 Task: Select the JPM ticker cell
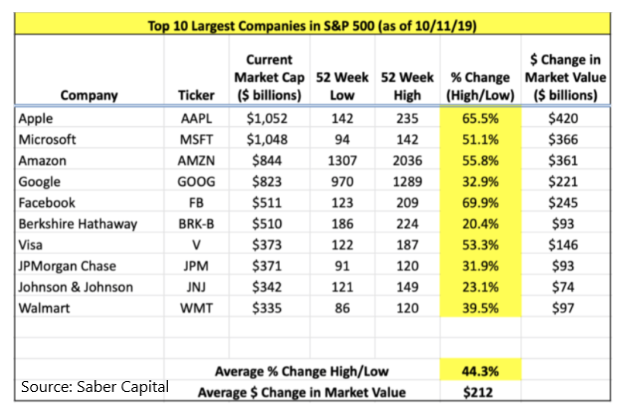(x=196, y=266)
